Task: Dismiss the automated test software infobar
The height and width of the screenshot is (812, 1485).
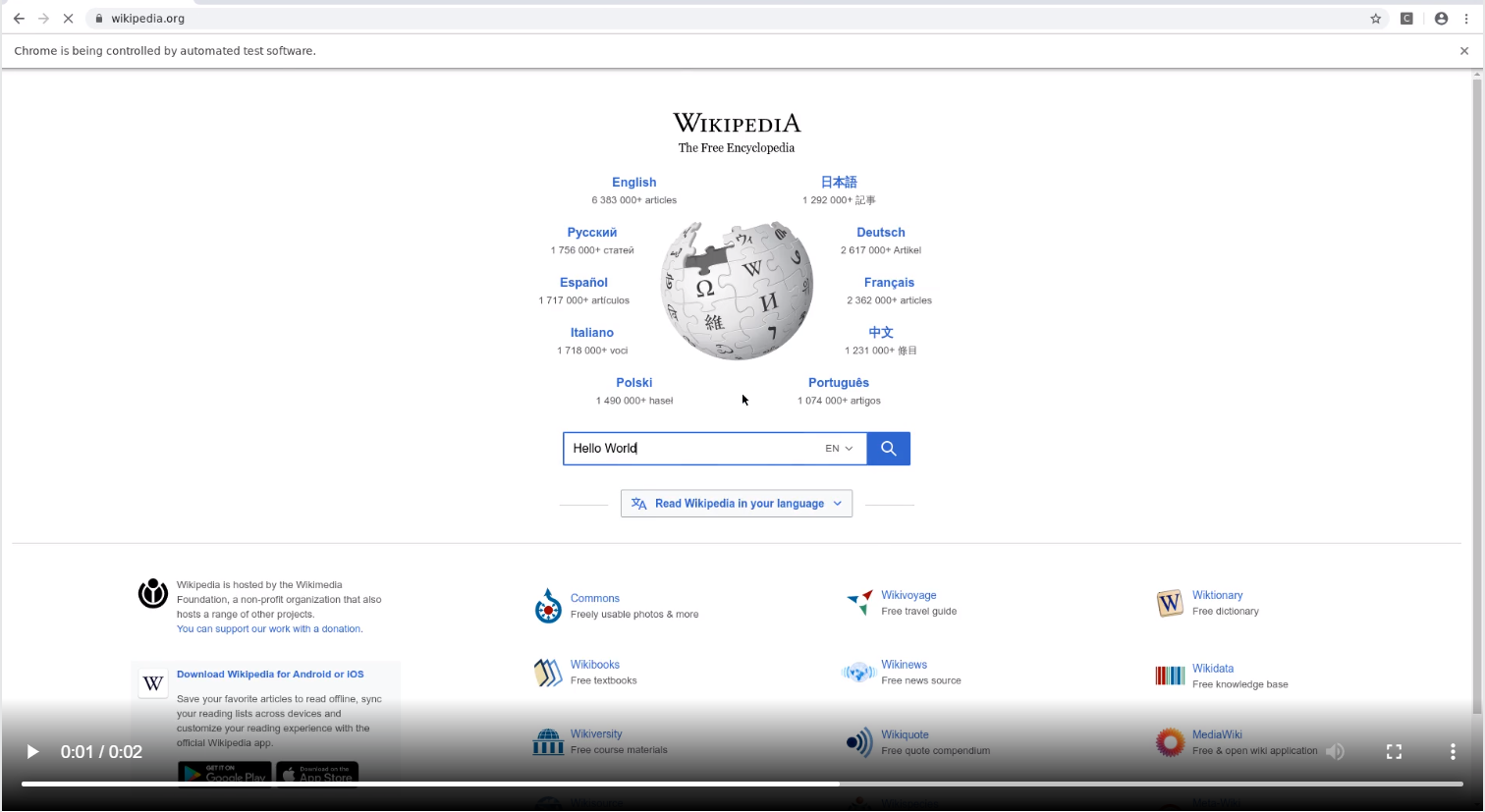Action: 1464,51
